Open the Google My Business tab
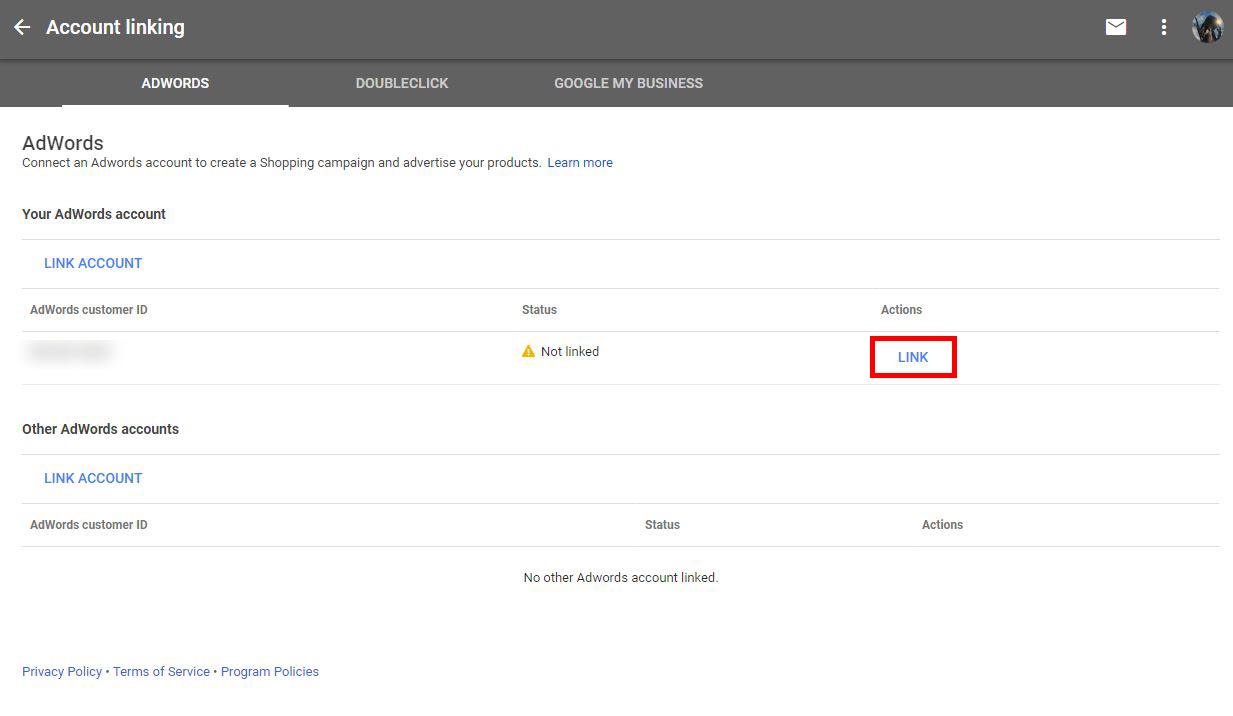Viewport: 1233px width, 716px height. [x=629, y=83]
